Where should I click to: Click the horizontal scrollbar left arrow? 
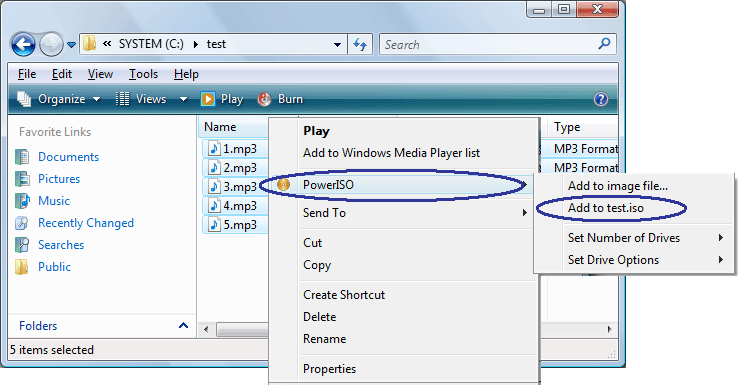[x=206, y=329]
